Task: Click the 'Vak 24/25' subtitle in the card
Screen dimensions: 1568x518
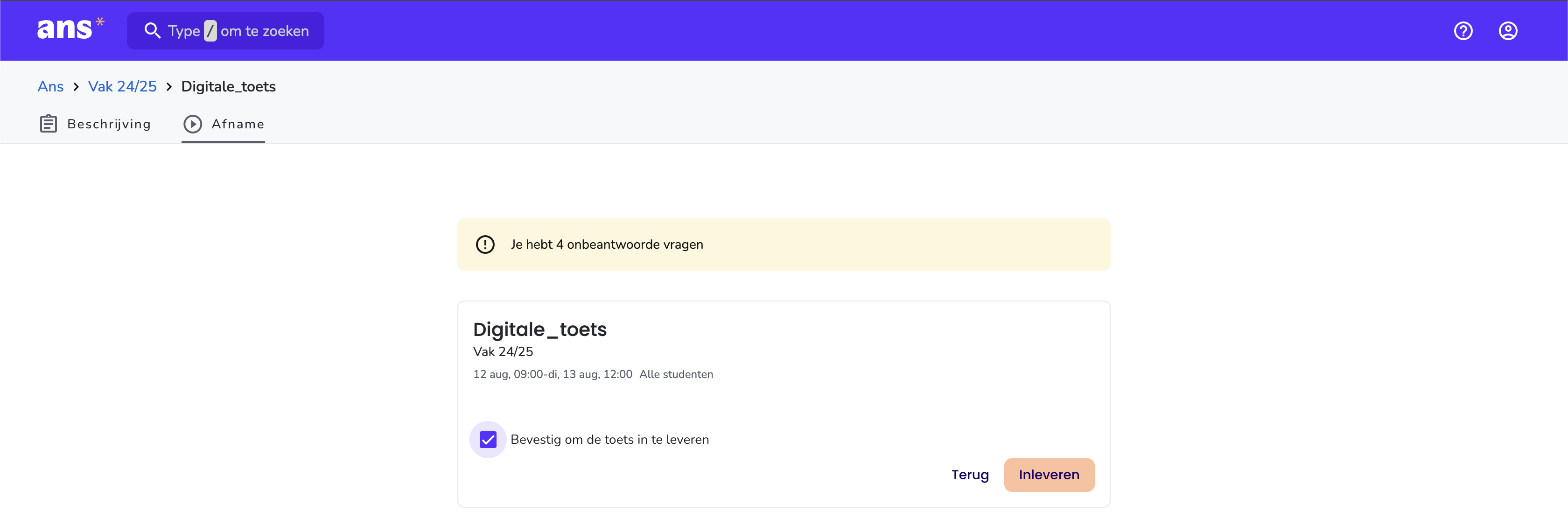Action: click(x=503, y=351)
